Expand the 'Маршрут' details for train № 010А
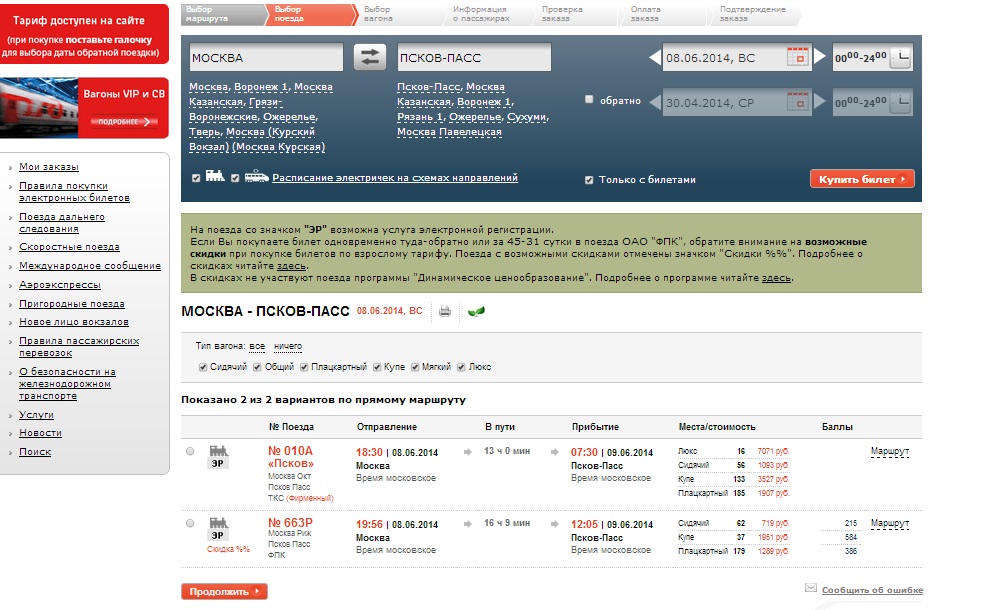981x610 pixels. tap(889, 452)
